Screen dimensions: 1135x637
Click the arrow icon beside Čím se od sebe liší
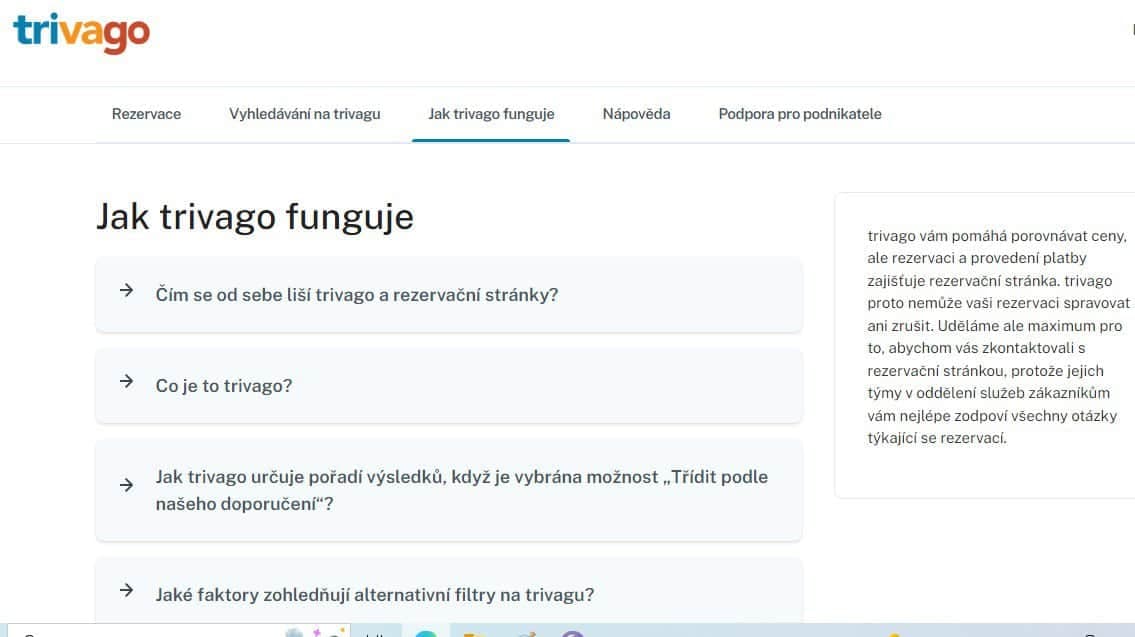(127, 290)
